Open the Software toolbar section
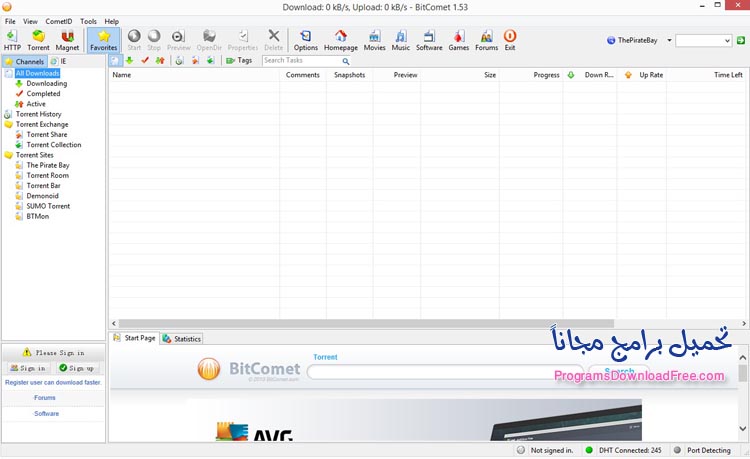This screenshot has width=750, height=459. pos(429,40)
